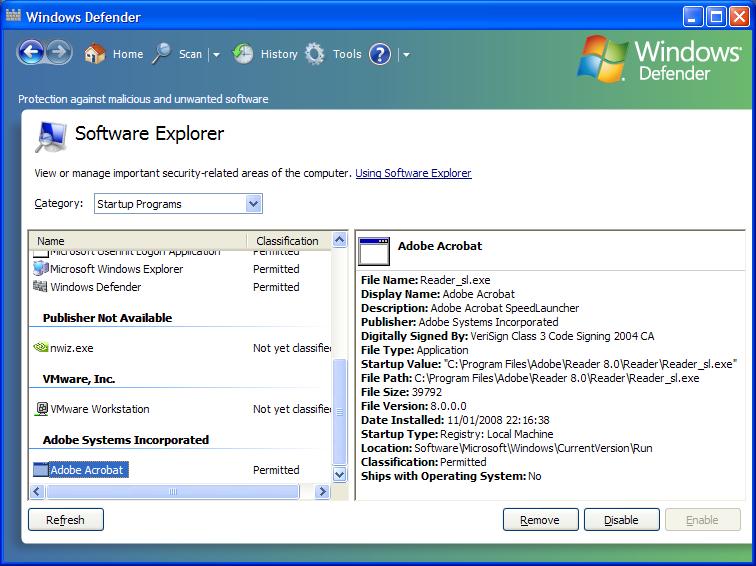
Task: Select the Adobe Acrobat list entry
Action: click(x=87, y=470)
